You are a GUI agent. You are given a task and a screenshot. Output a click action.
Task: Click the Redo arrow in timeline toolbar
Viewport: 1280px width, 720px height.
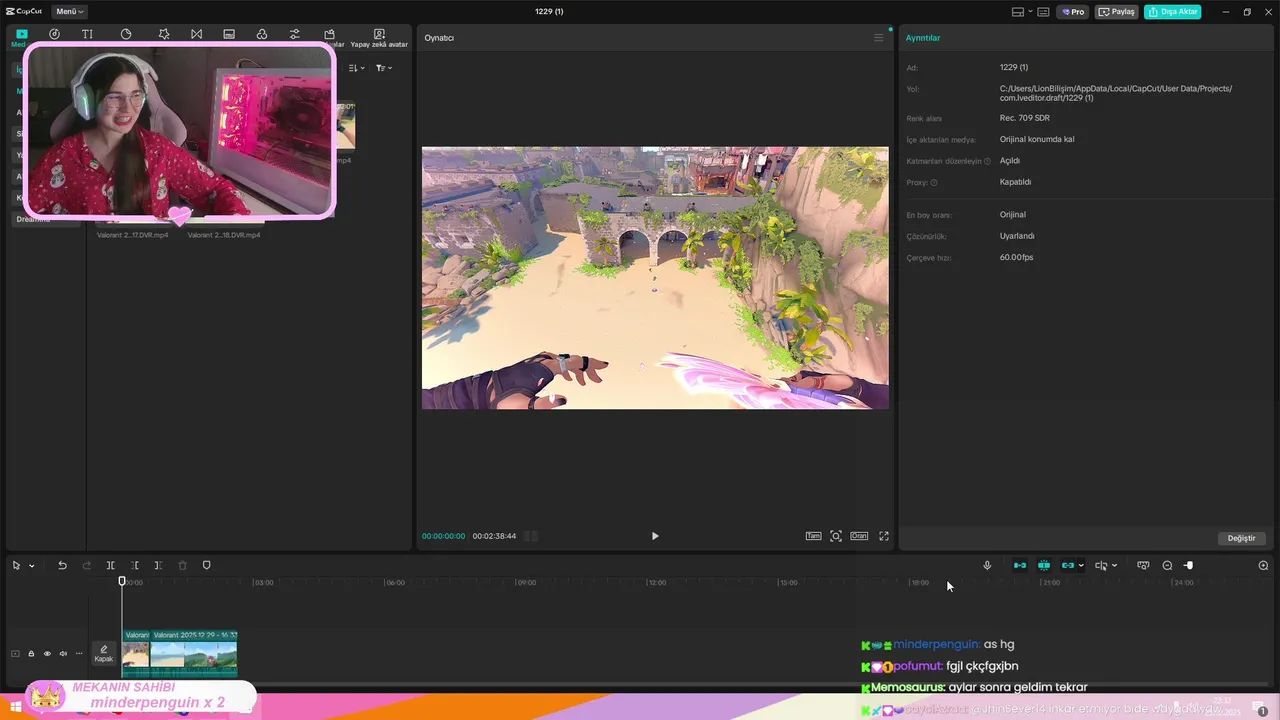(x=86, y=565)
